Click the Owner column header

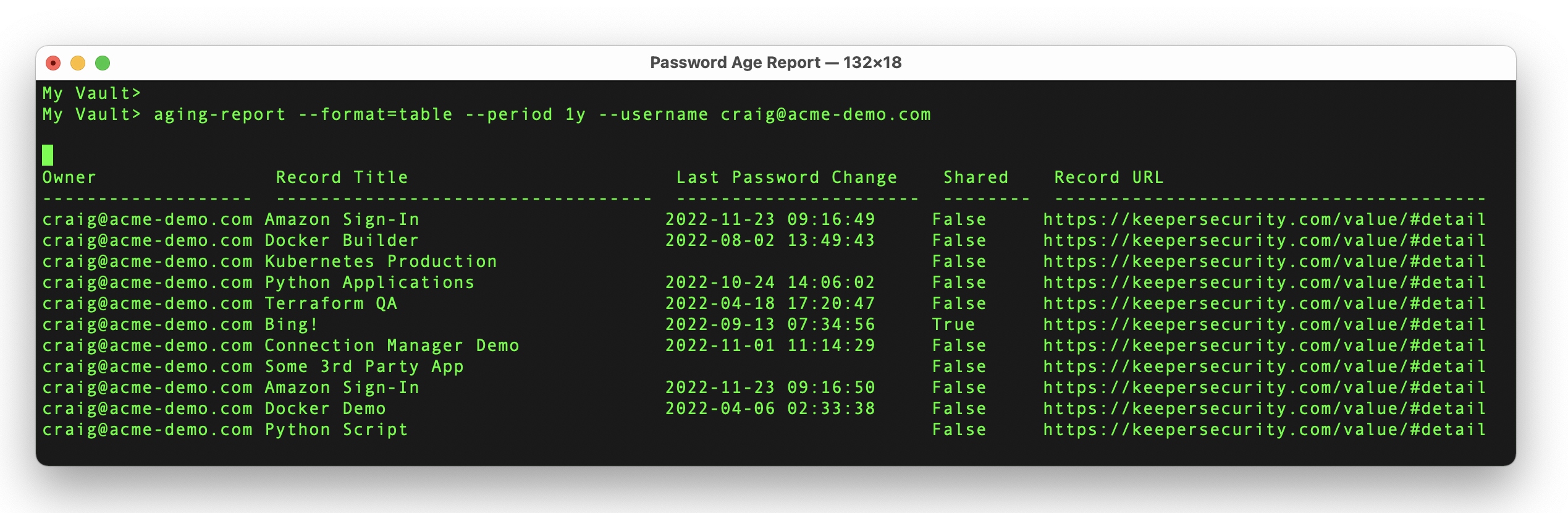69,177
